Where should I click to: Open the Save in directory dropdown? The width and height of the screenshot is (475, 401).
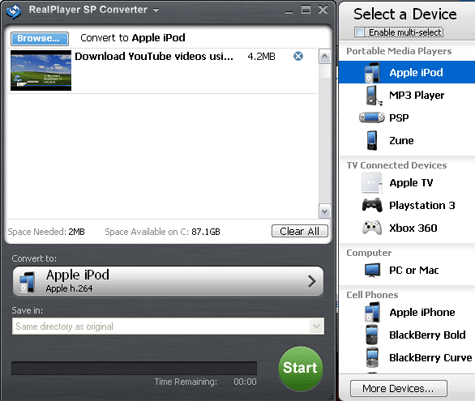tap(168, 326)
